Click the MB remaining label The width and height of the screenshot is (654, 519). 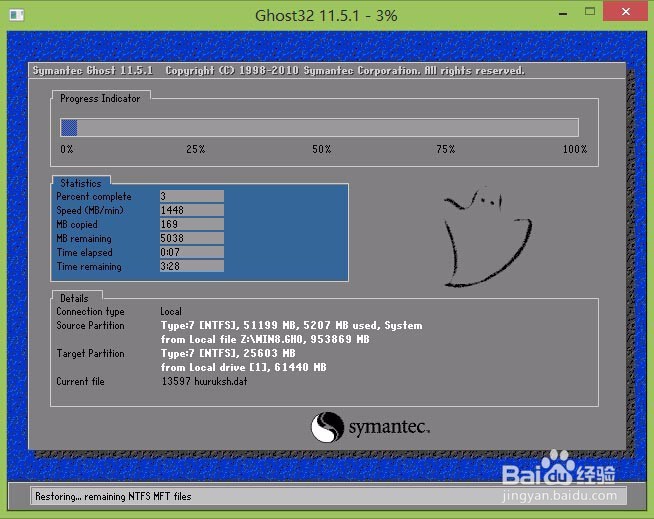click(x=84, y=239)
